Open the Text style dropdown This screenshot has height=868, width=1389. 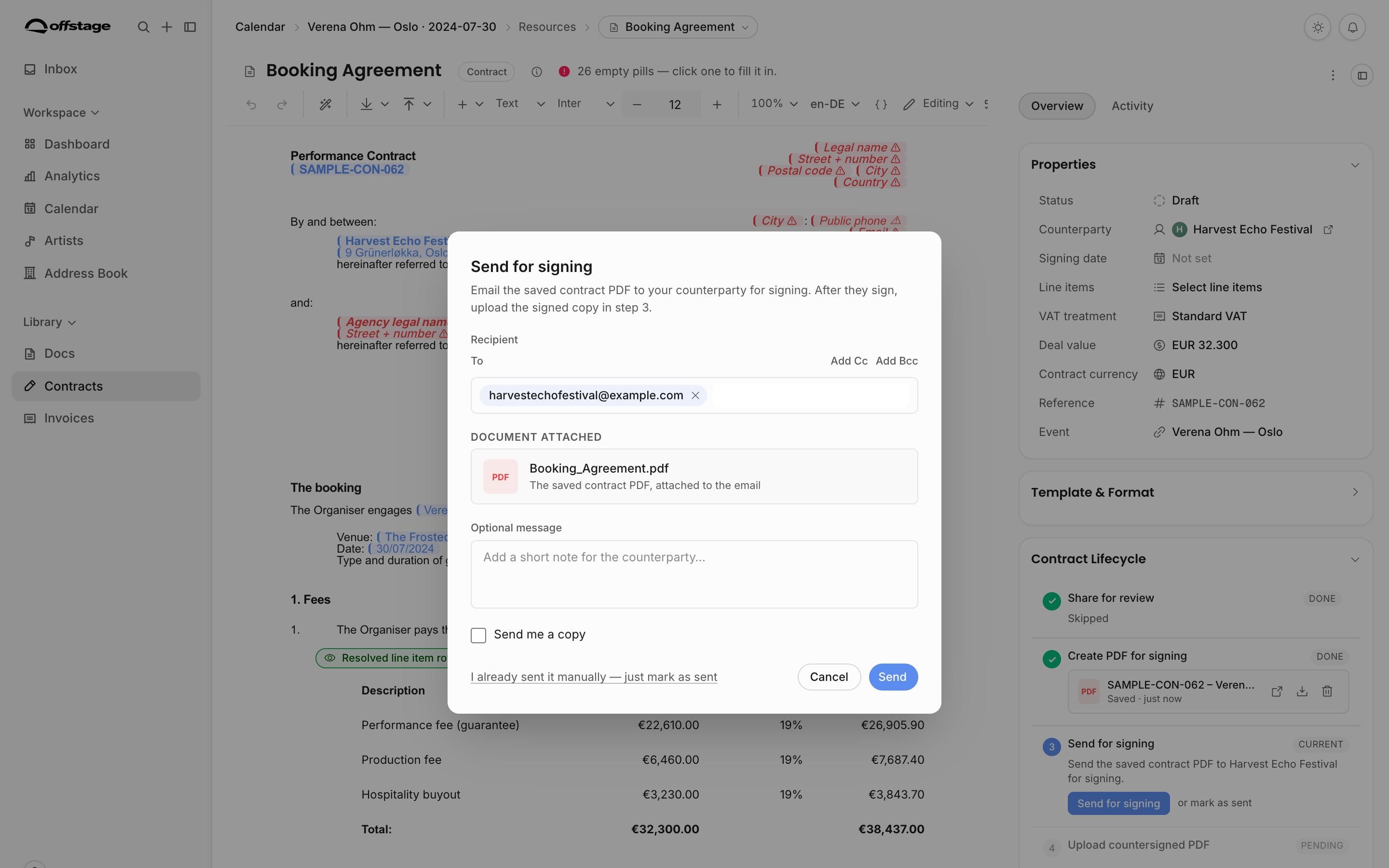coord(520,104)
